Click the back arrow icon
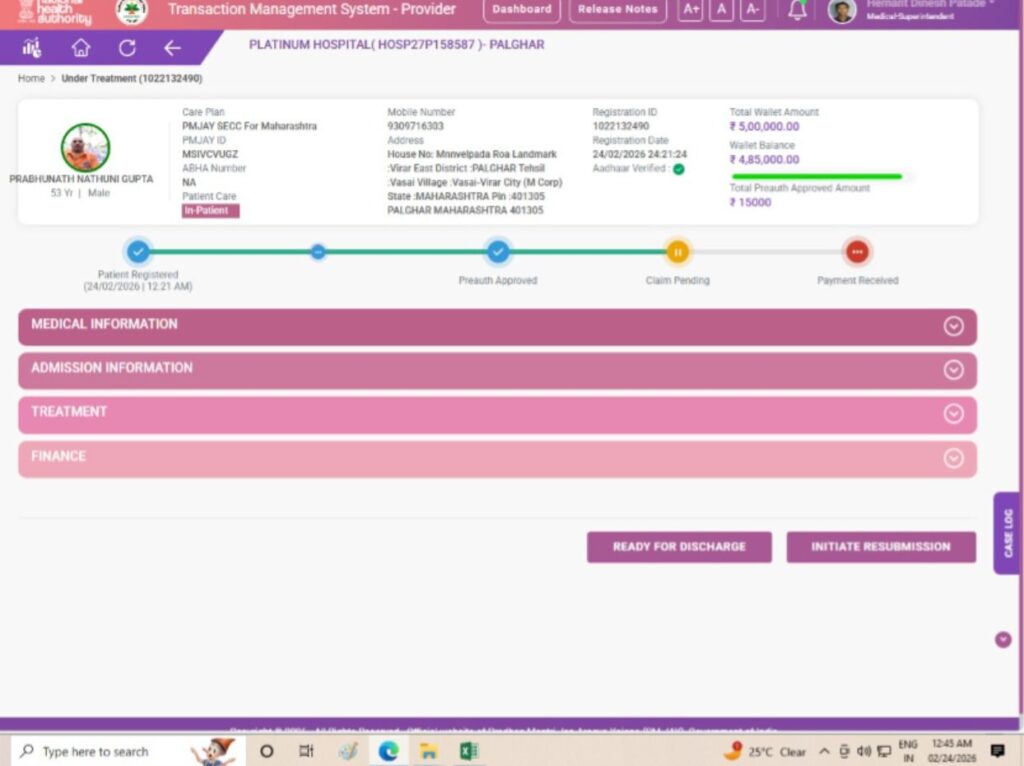Viewport: 1024px width, 766px height. click(172, 48)
